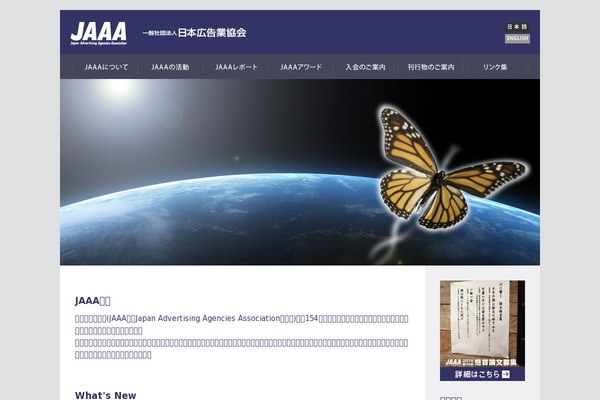Click the Japan Advertising Agencies Association text
The image size is (600, 400).
[x=208, y=318]
